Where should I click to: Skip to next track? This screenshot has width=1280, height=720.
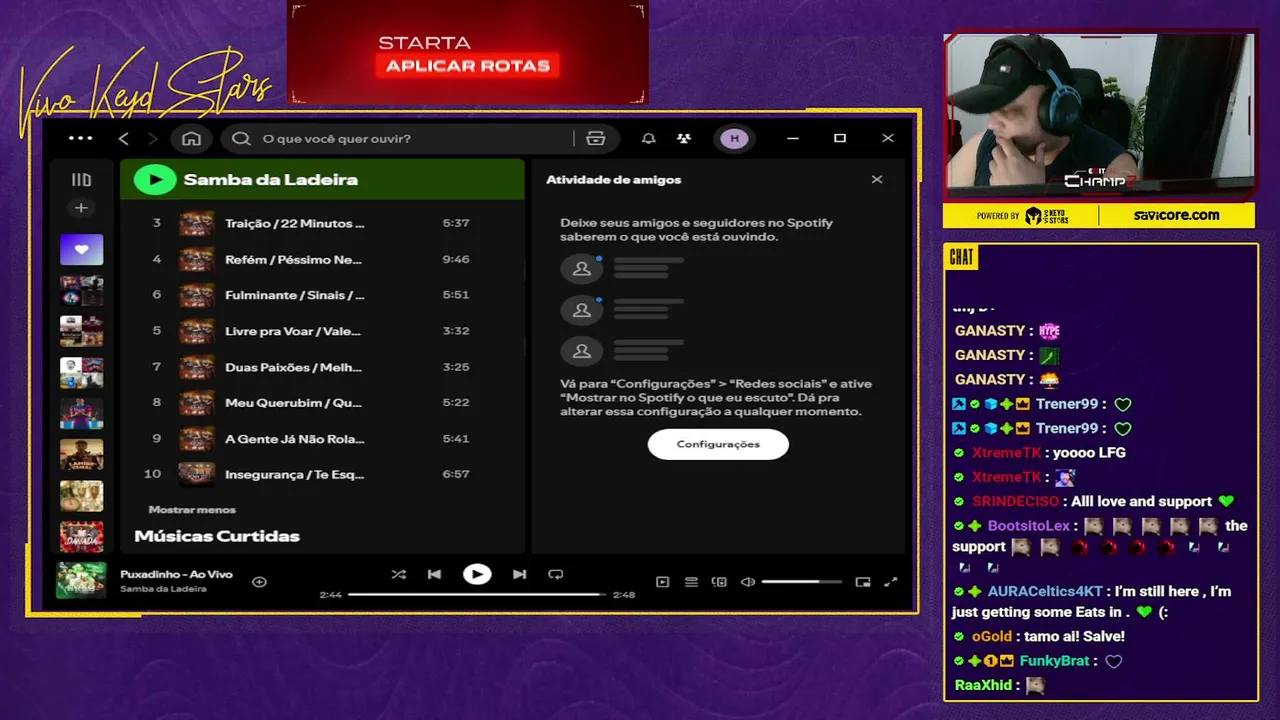pyautogui.click(x=519, y=574)
